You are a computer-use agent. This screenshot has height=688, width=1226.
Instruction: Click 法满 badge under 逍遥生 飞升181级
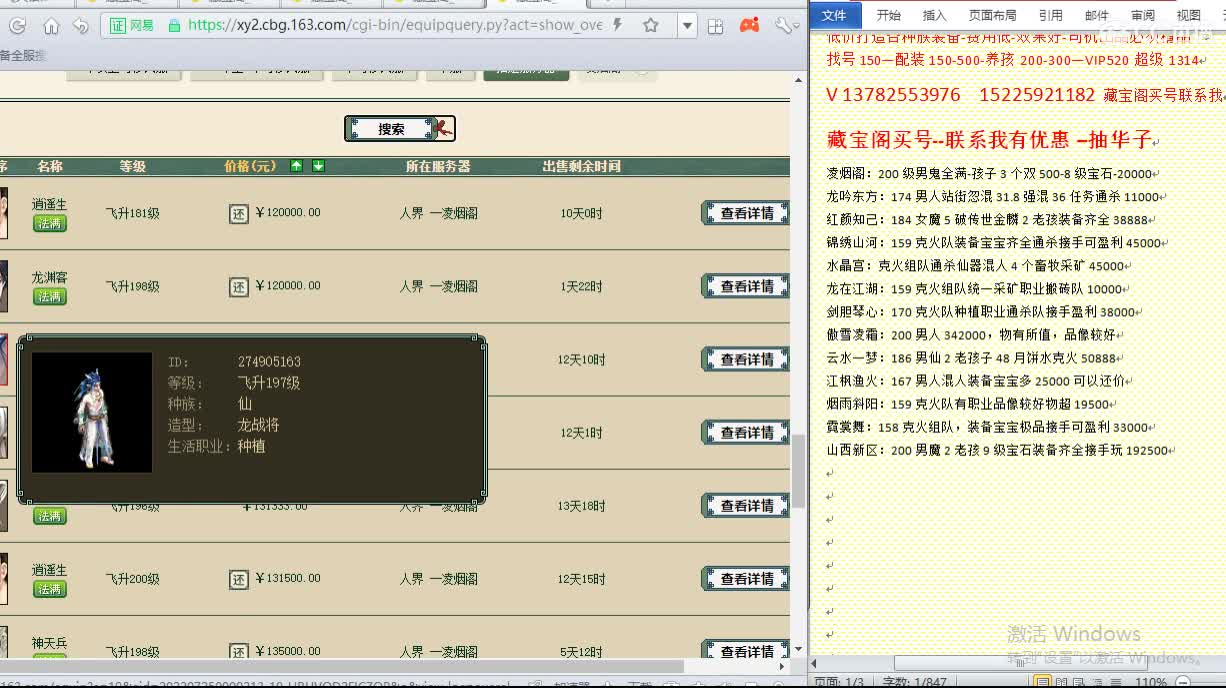pos(50,224)
